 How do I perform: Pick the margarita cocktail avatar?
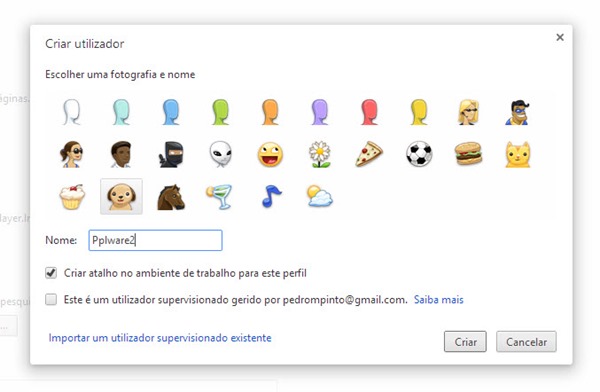click(219, 197)
